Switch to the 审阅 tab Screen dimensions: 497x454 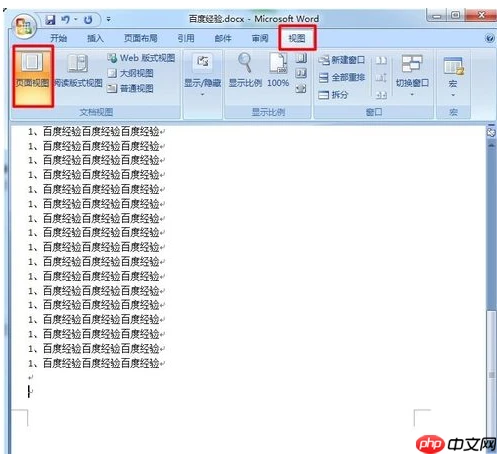click(260, 38)
